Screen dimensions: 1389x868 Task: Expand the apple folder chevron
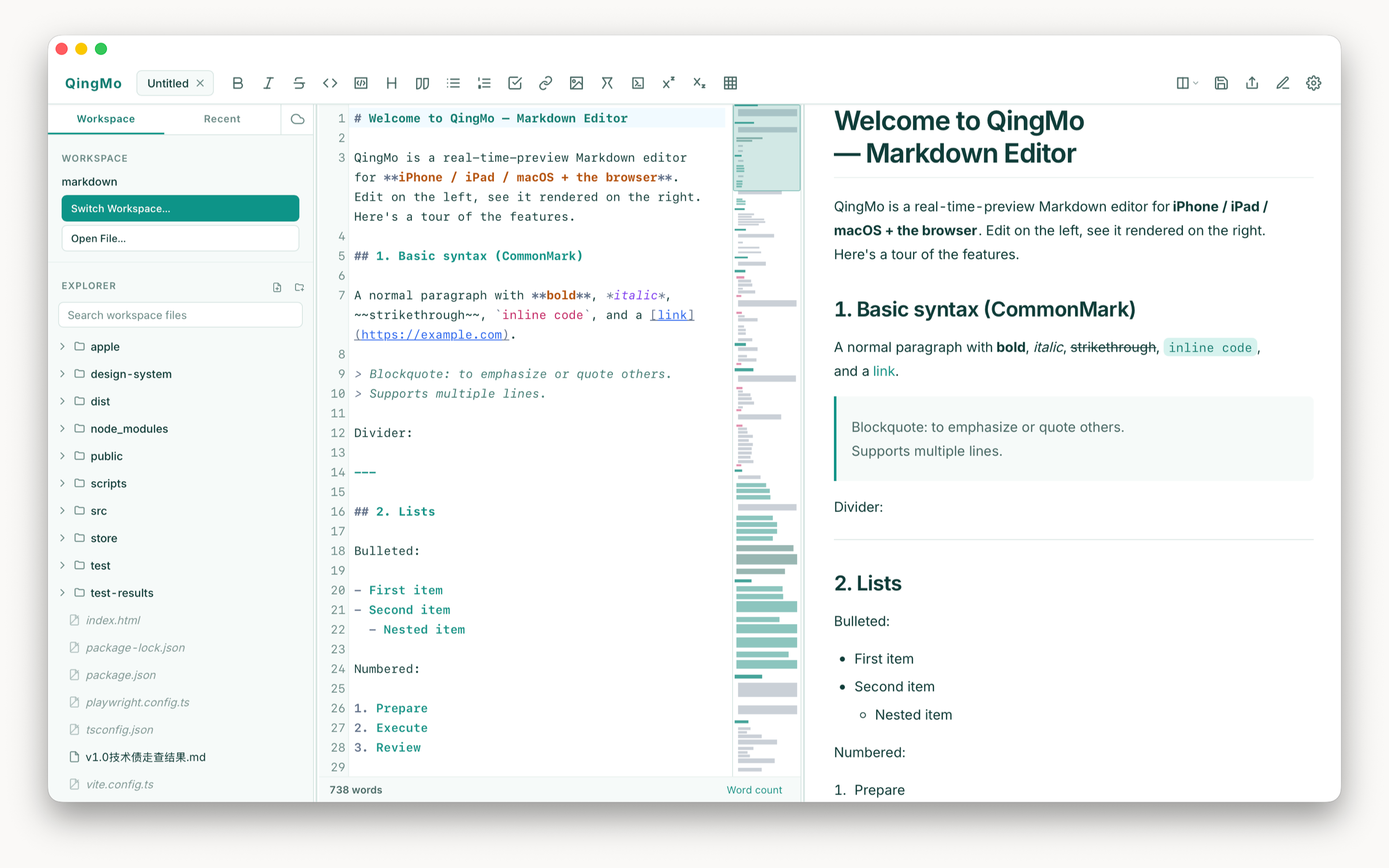63,346
